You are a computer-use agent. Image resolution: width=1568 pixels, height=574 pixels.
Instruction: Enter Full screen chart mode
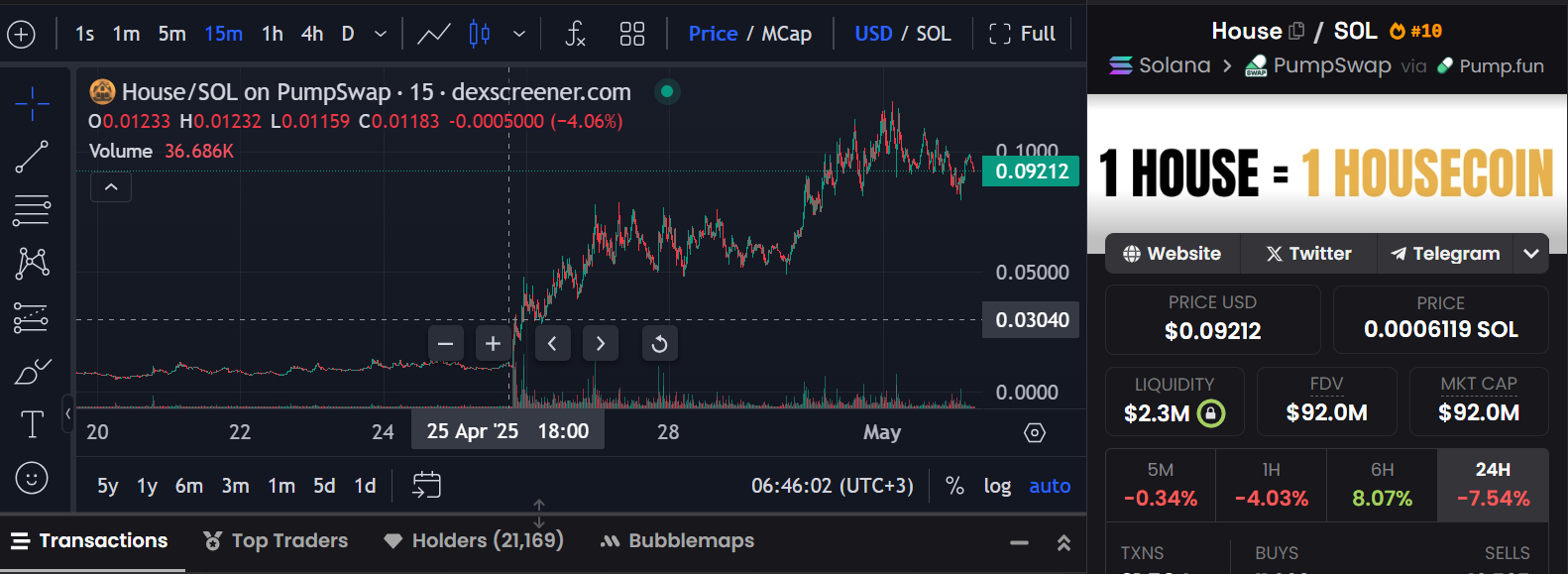[1022, 34]
